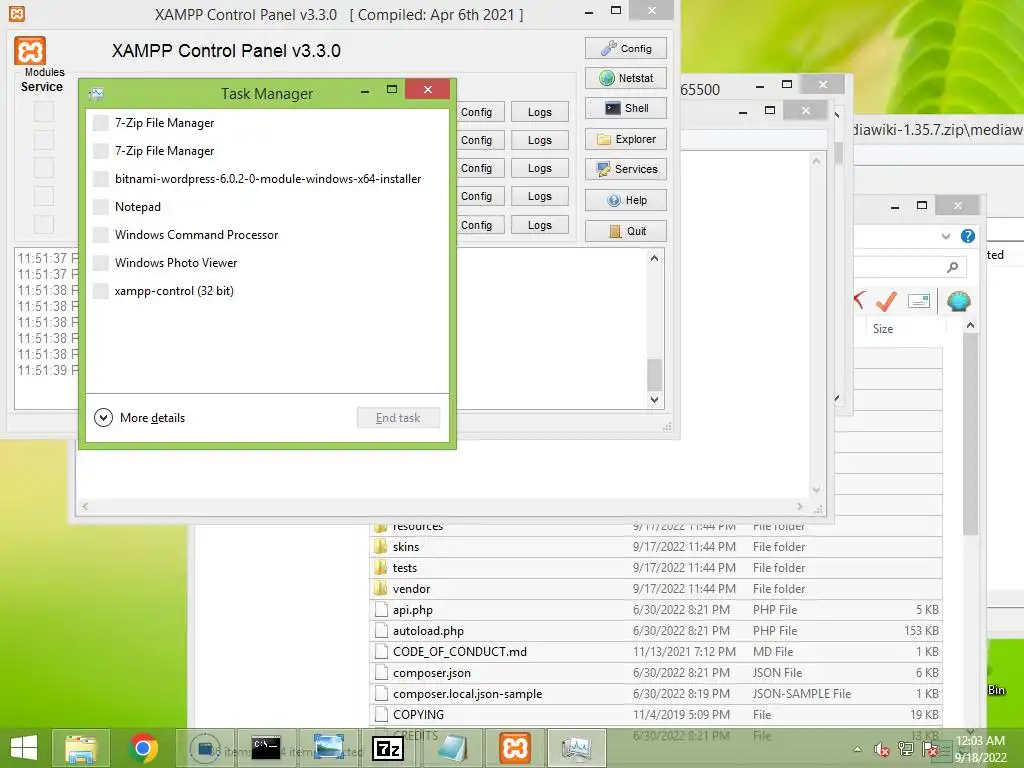Image resolution: width=1024 pixels, height=768 pixels.
Task: Expand the ribbon chevron beside help
Action: pyautogui.click(x=946, y=236)
